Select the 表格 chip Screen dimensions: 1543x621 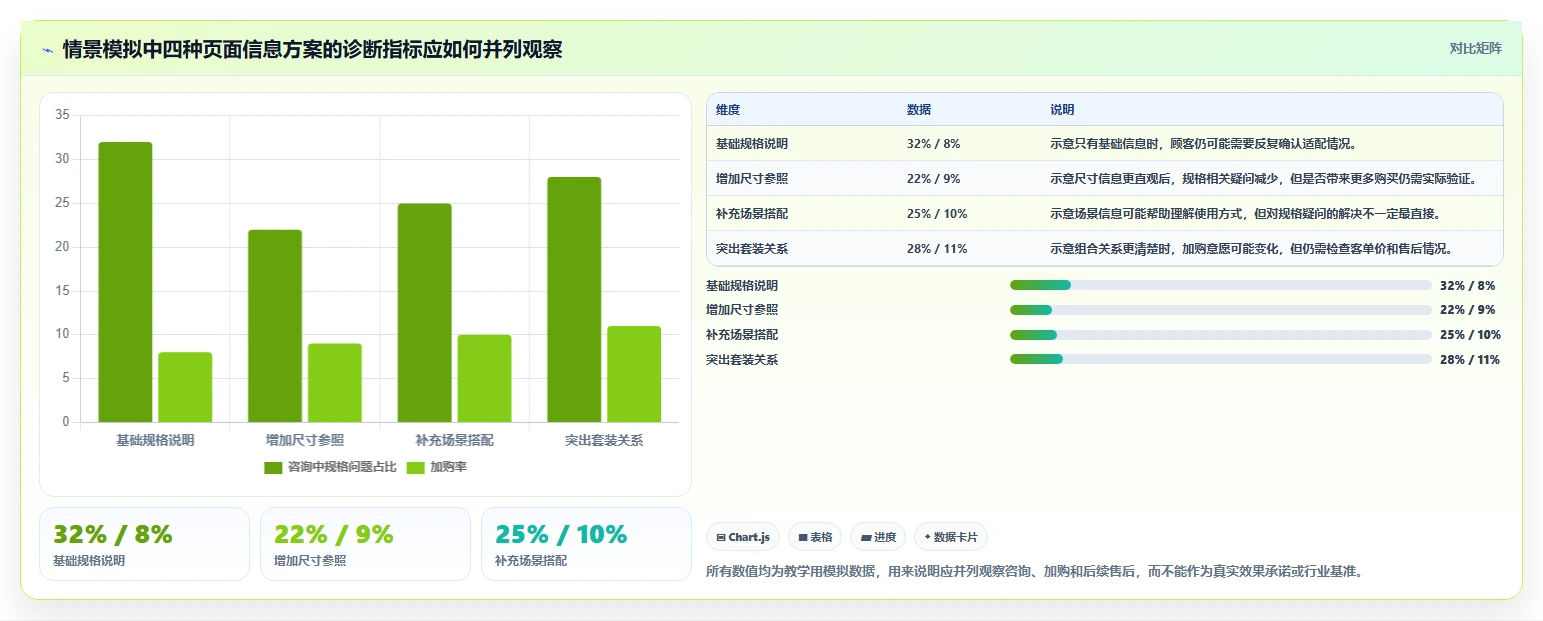tap(815, 537)
